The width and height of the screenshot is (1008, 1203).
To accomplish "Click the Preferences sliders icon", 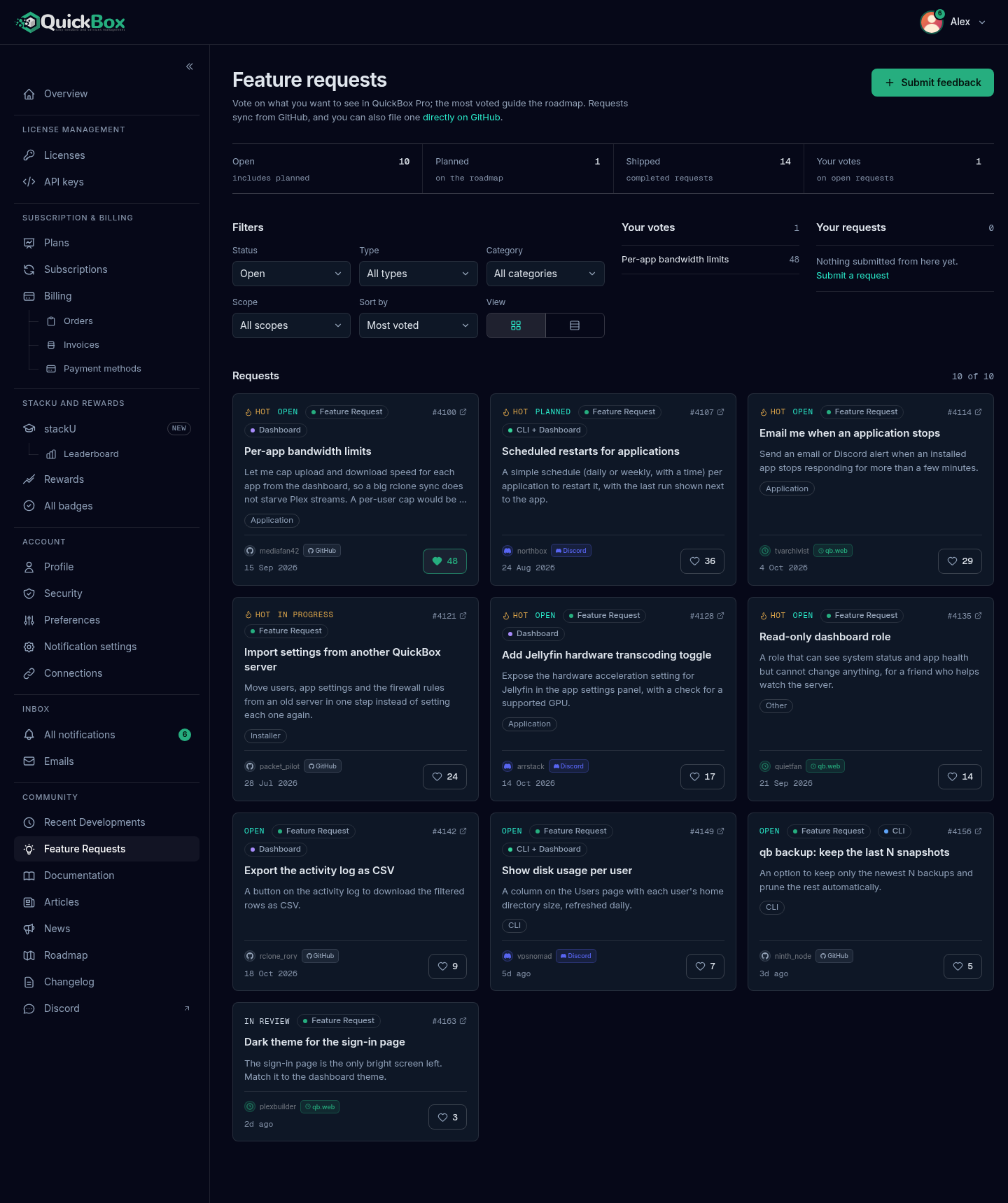I will click(29, 620).
